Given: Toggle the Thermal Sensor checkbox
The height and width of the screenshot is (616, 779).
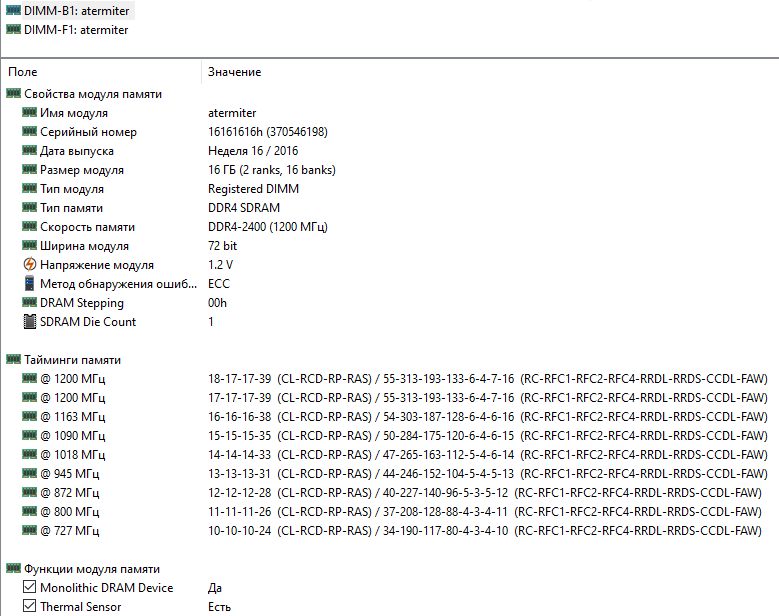Looking at the screenshot, I should tap(29, 606).
